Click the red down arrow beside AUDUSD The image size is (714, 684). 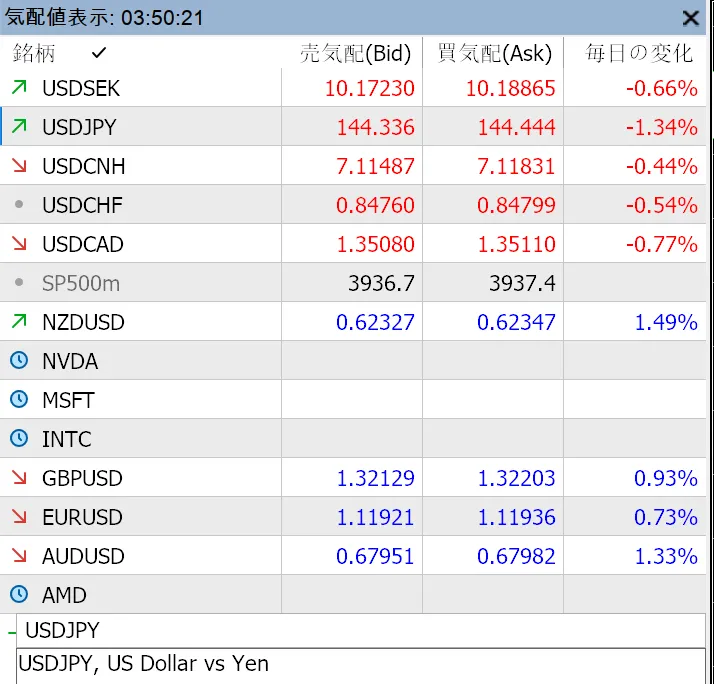pos(19,555)
